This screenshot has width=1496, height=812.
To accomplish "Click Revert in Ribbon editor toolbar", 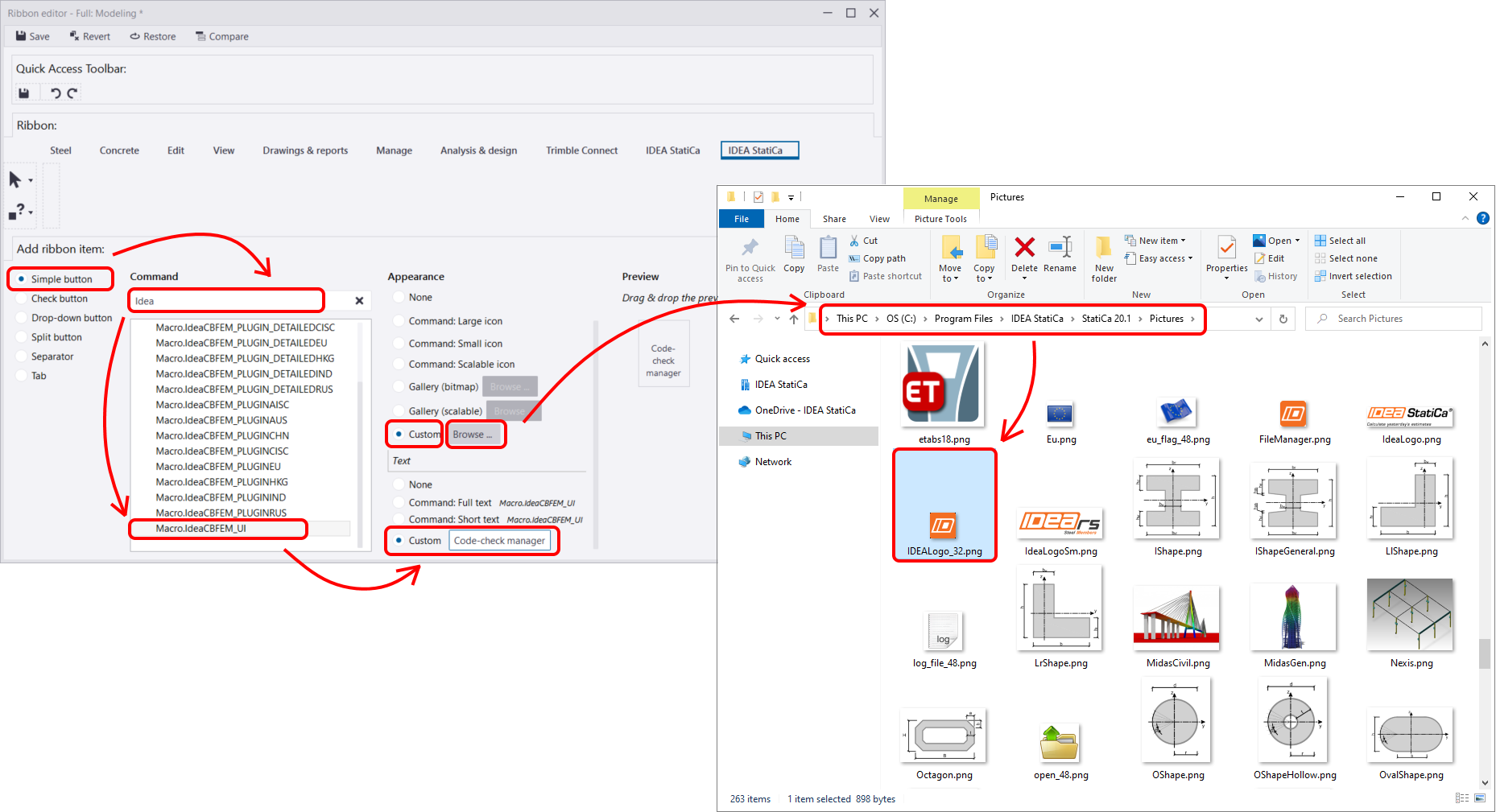I will pyautogui.click(x=89, y=36).
